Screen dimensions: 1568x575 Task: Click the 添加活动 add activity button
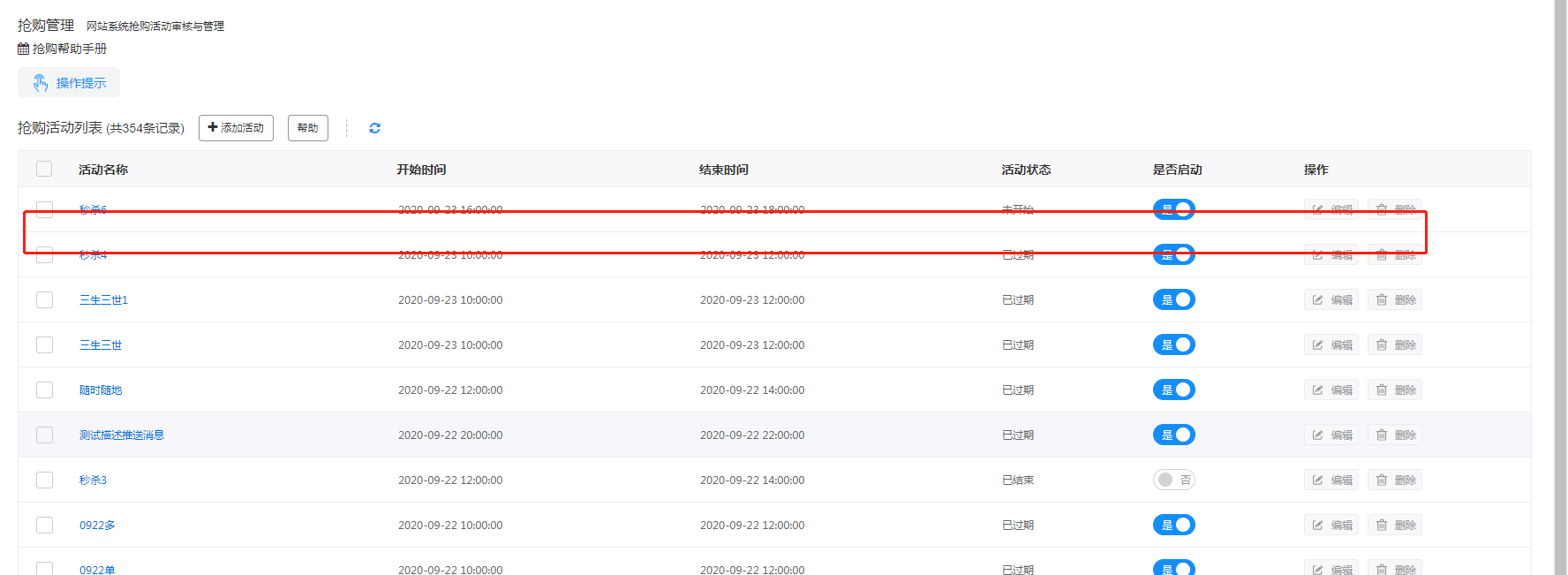coord(236,128)
